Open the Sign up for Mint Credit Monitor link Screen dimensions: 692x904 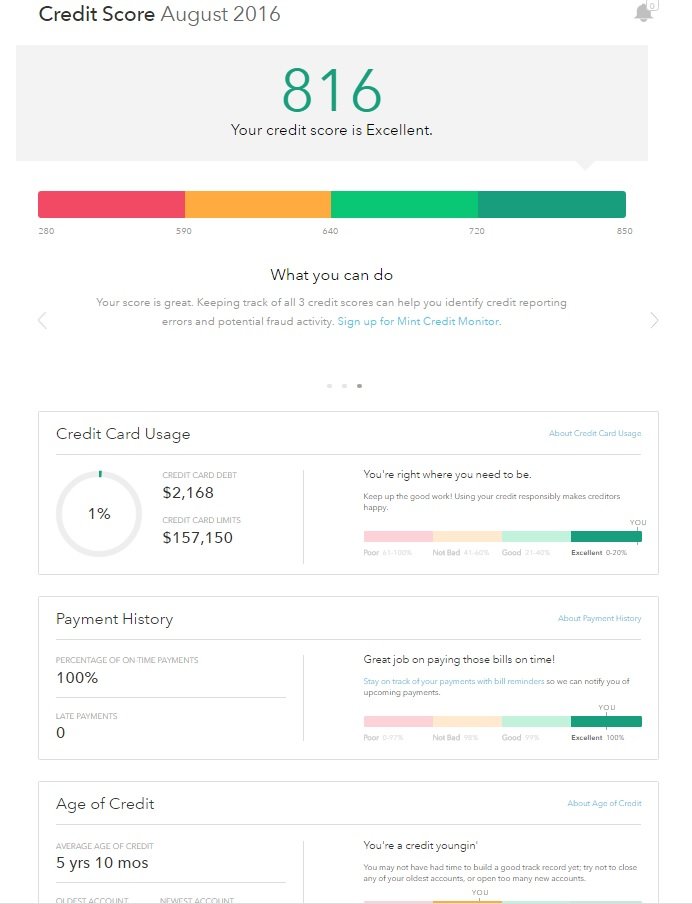(x=419, y=322)
